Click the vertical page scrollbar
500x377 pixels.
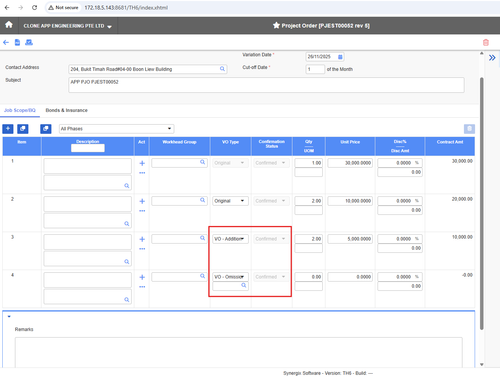(x=482, y=203)
